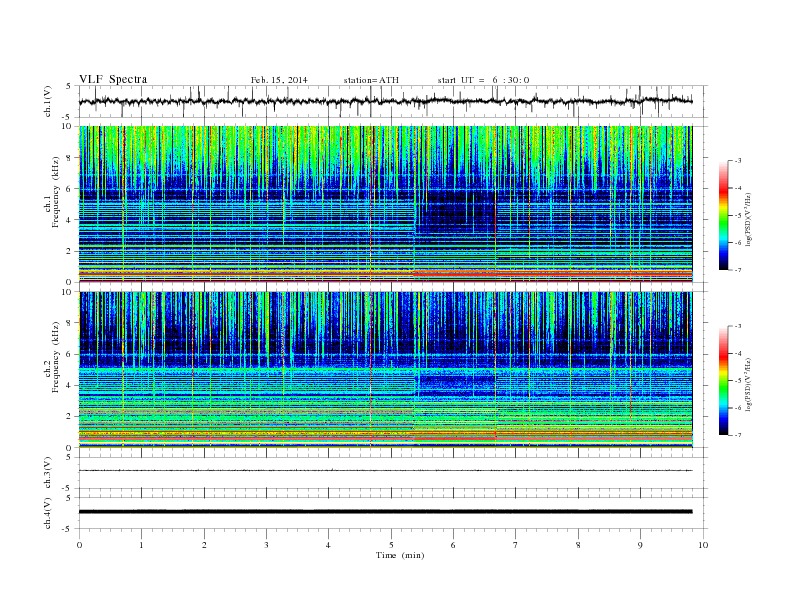Click time axis tick label "10"

click(703, 545)
